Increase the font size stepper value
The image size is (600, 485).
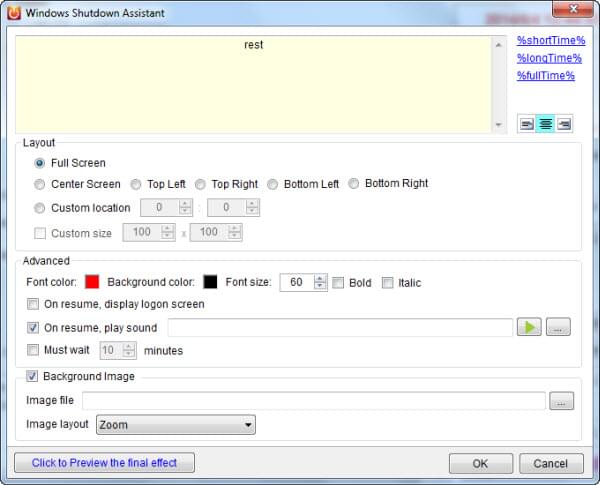[320, 279]
